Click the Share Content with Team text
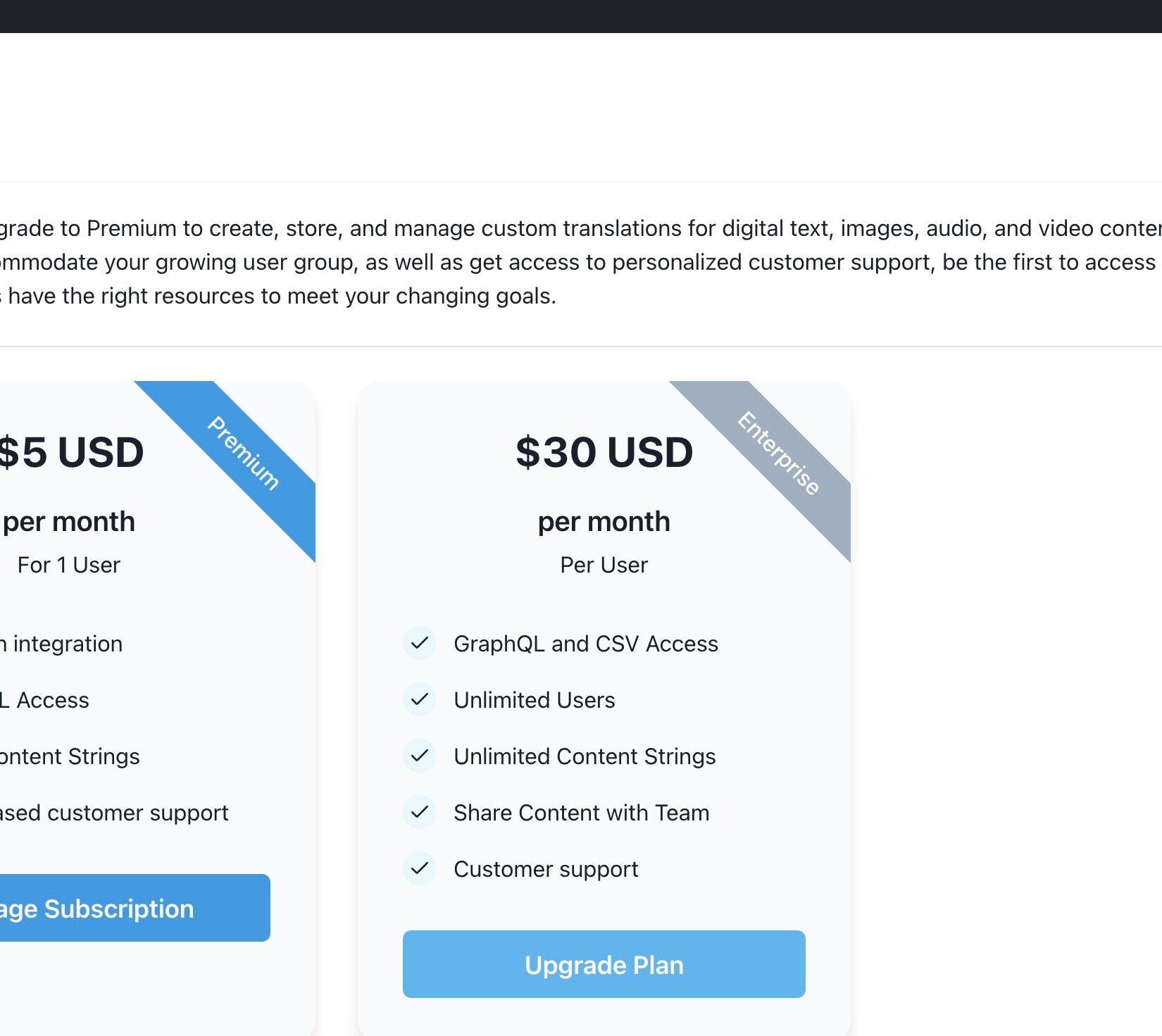This screenshot has height=1036, width=1162. point(581,813)
